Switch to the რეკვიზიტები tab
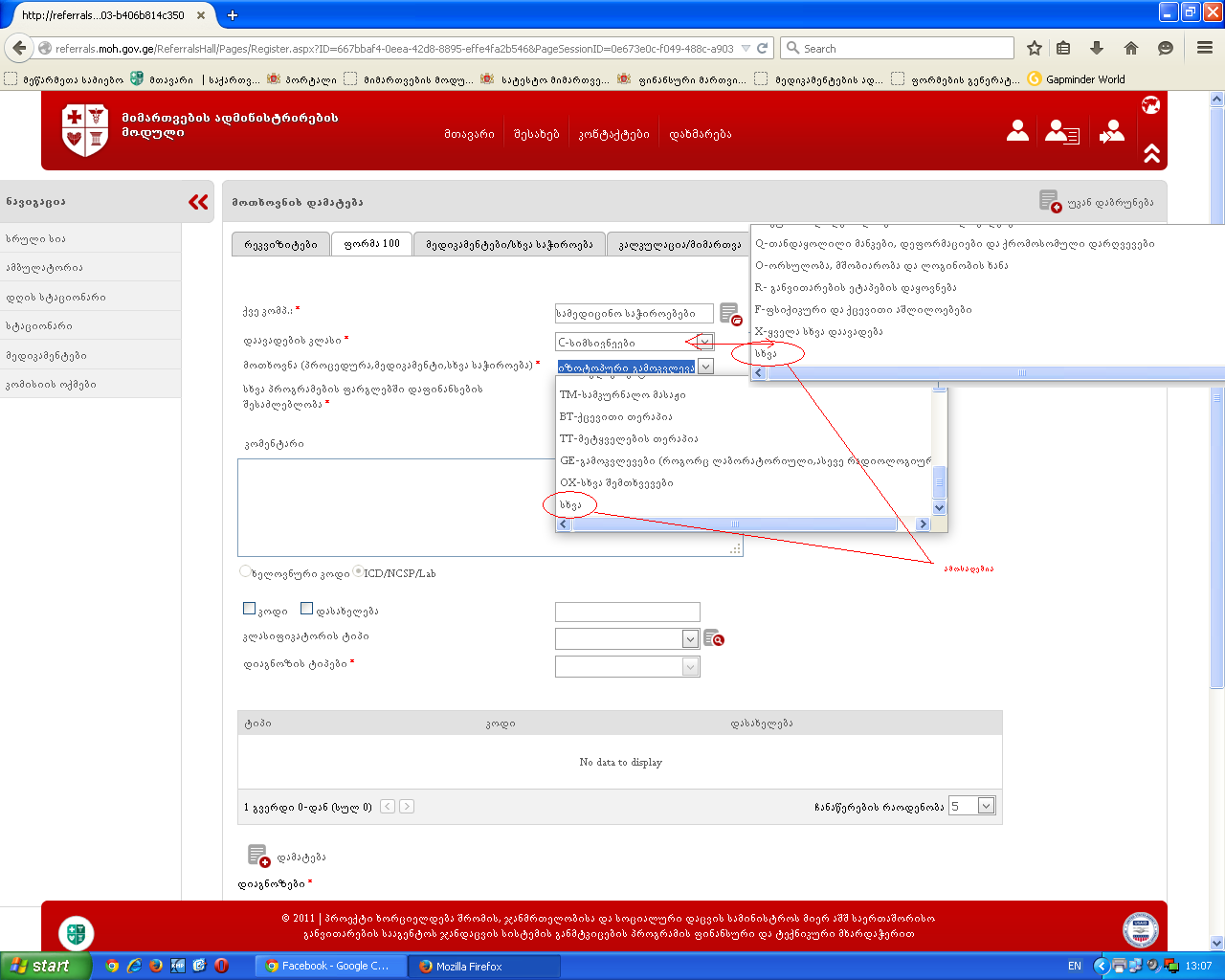This screenshot has height=980, width=1225. click(280, 244)
